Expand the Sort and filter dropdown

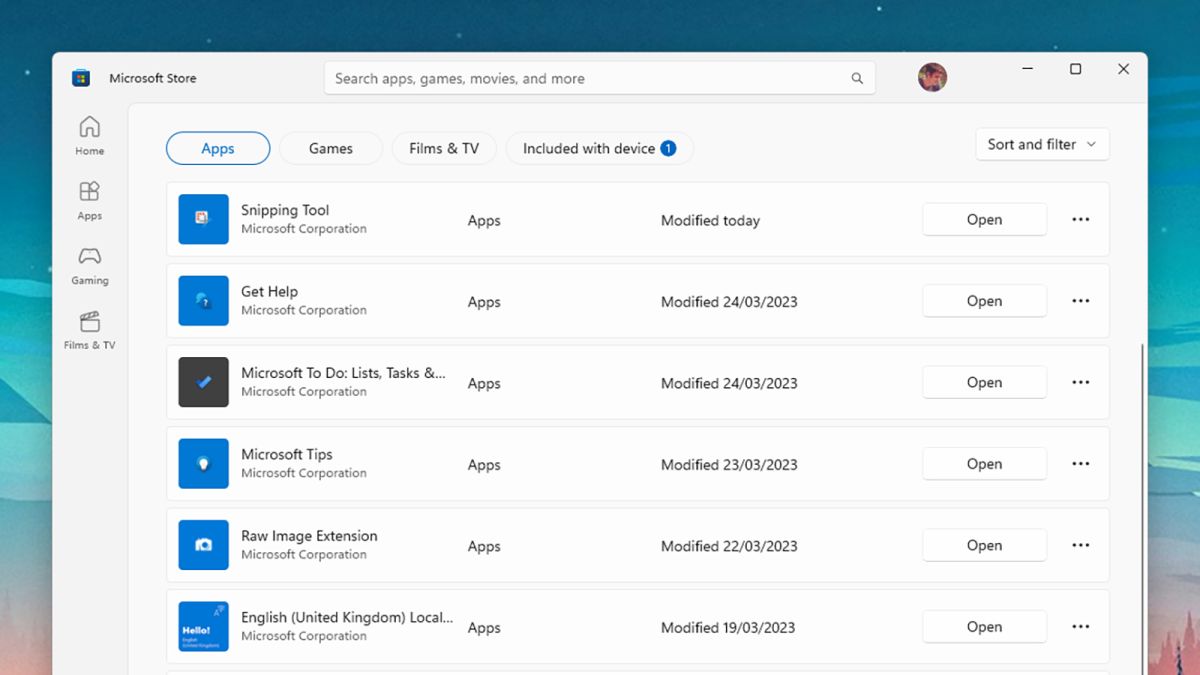[1042, 144]
